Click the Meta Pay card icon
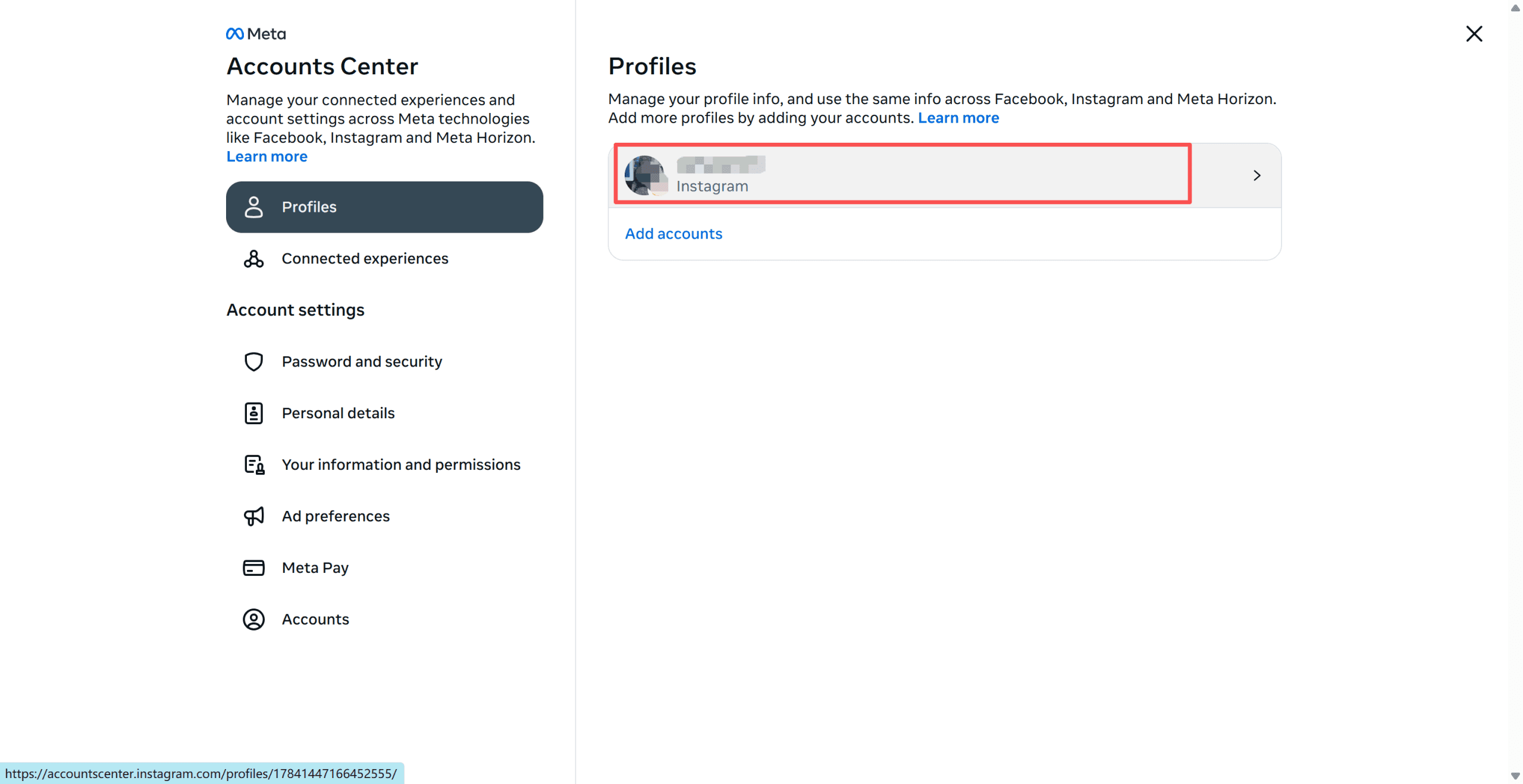This screenshot has width=1523, height=784. (253, 568)
